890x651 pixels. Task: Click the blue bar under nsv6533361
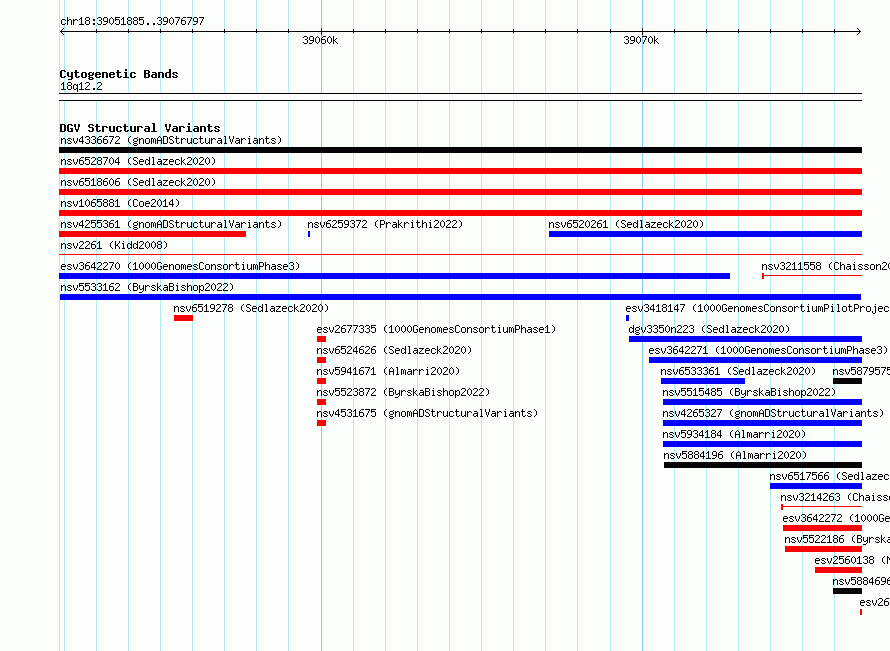(x=703, y=381)
